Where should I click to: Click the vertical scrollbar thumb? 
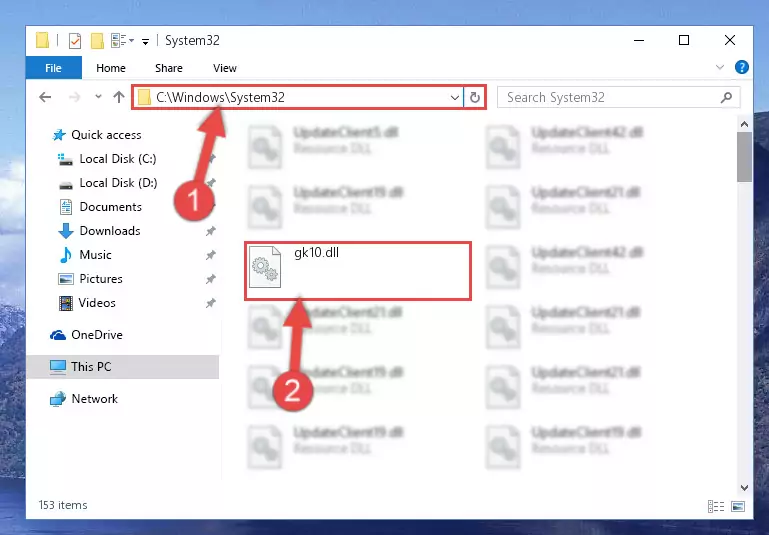pos(744,157)
